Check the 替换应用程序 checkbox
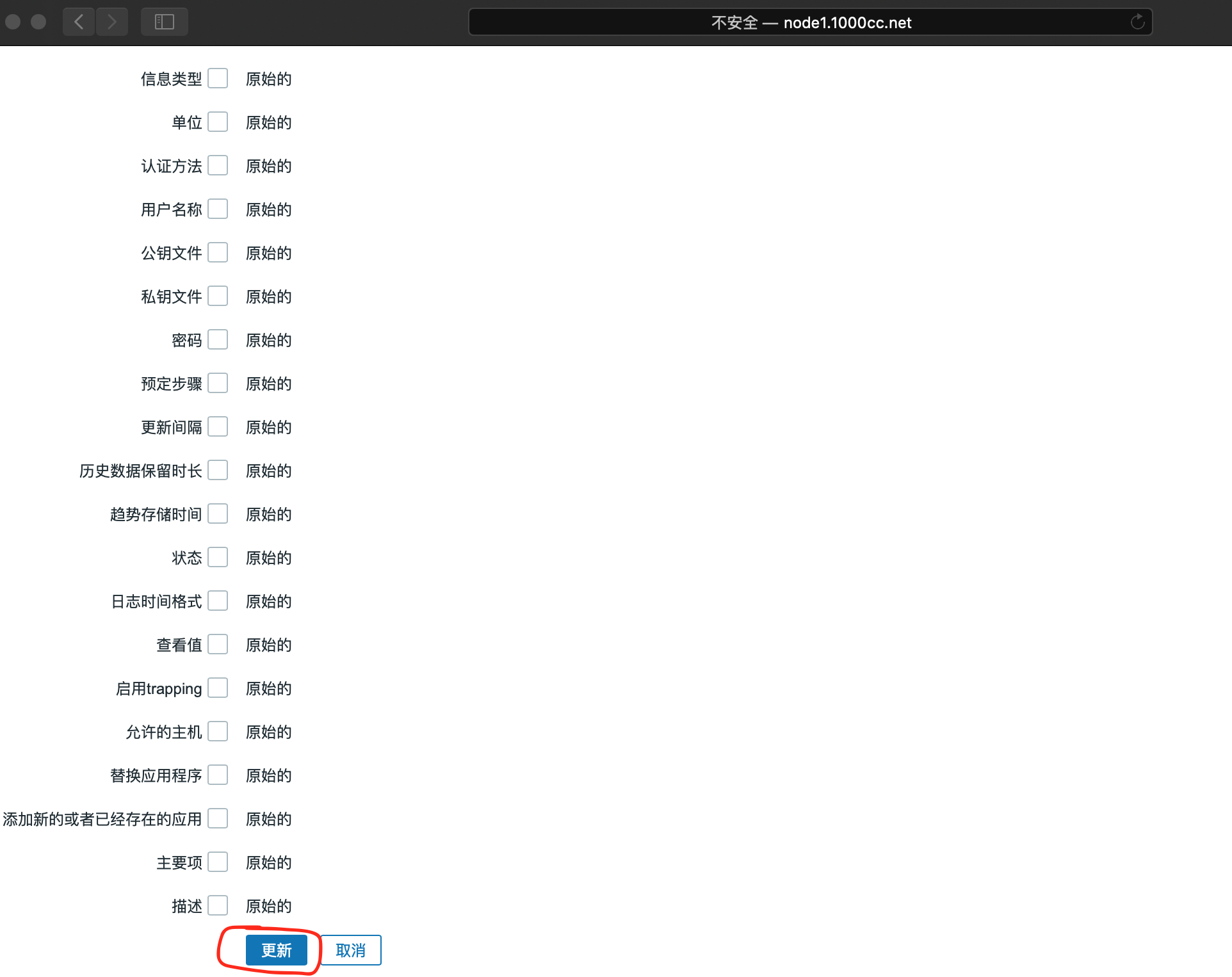 (x=218, y=775)
